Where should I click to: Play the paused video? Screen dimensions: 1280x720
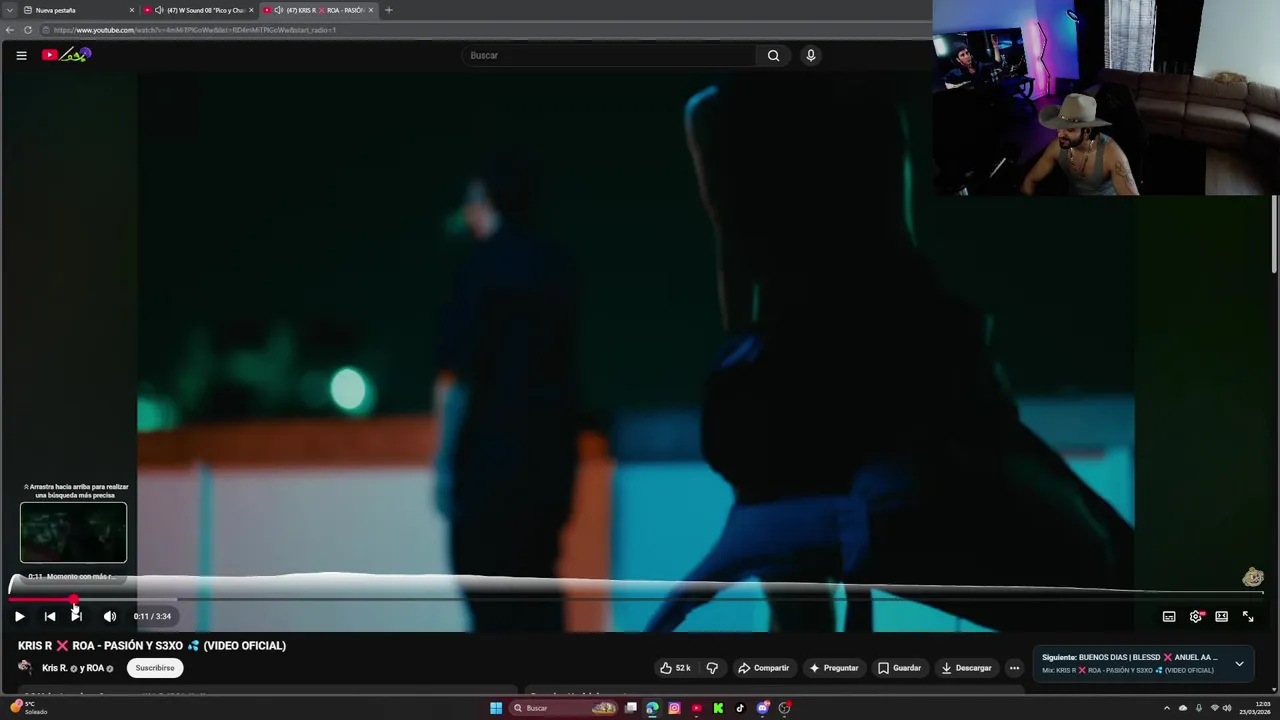[x=19, y=616]
